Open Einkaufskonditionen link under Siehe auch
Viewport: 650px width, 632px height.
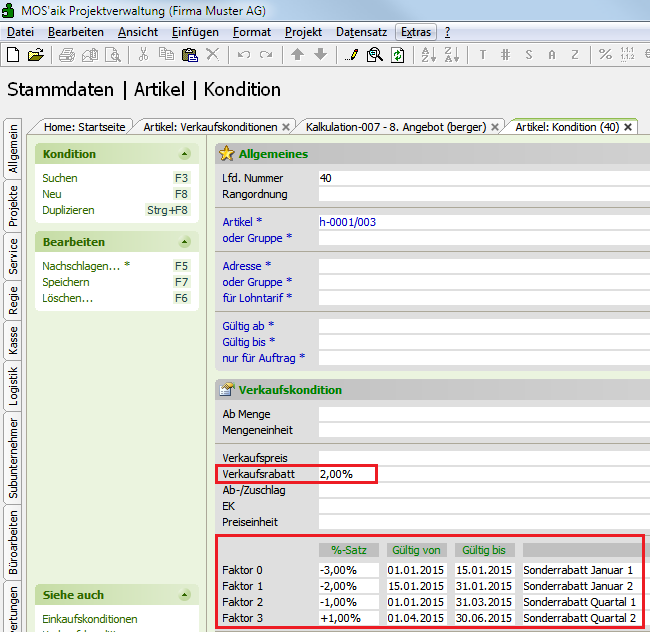91,619
